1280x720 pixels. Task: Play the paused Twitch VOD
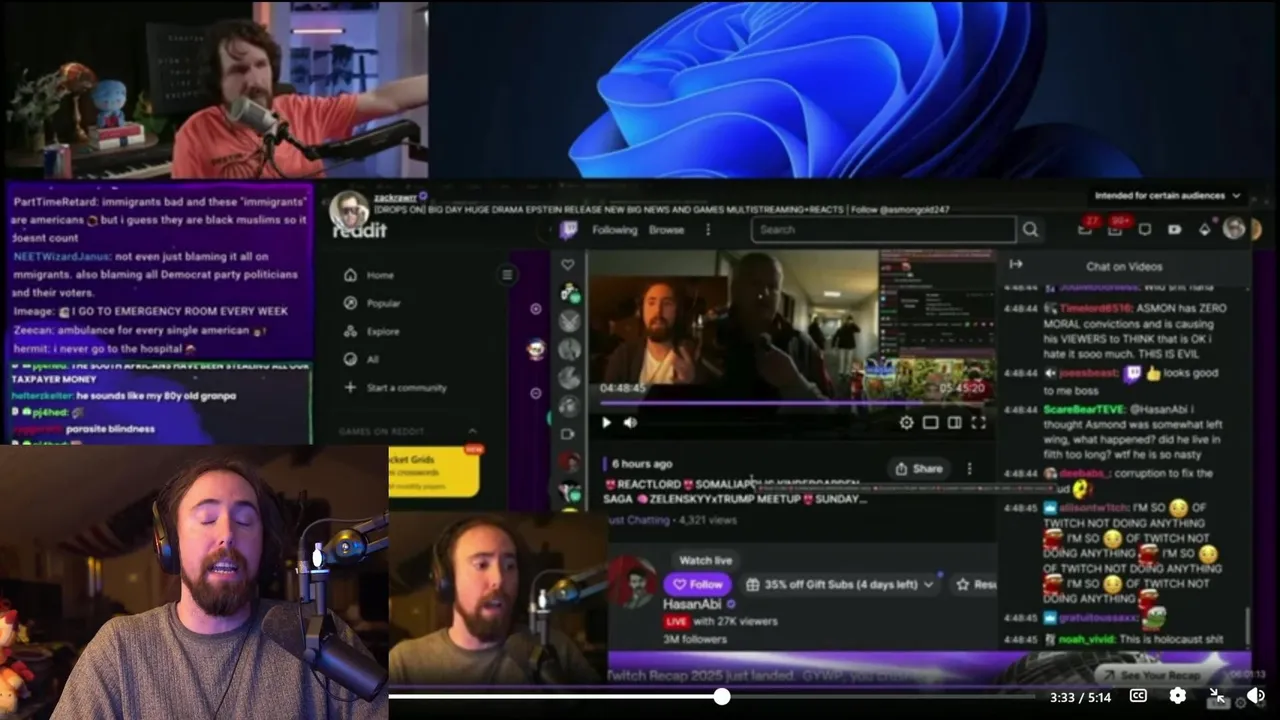pos(606,423)
